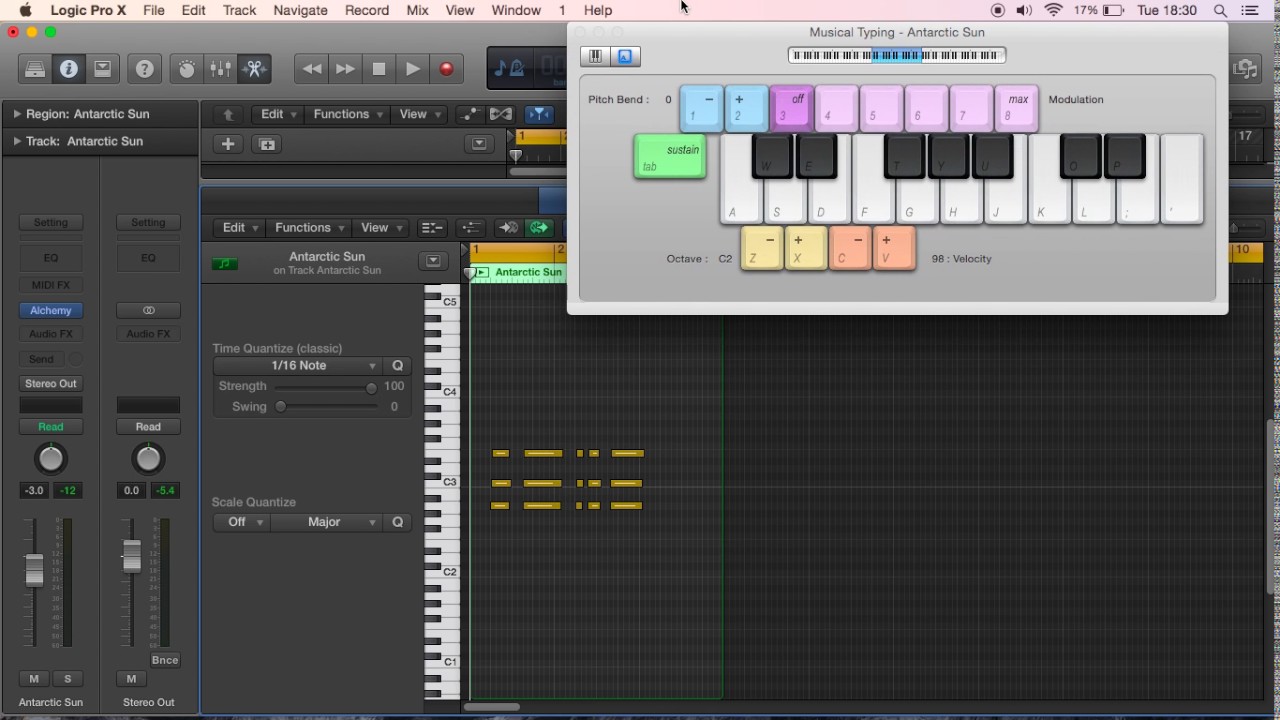Toggle Flex icon in tracks toolbar
The height and width of the screenshot is (720, 1280).
tap(501, 114)
